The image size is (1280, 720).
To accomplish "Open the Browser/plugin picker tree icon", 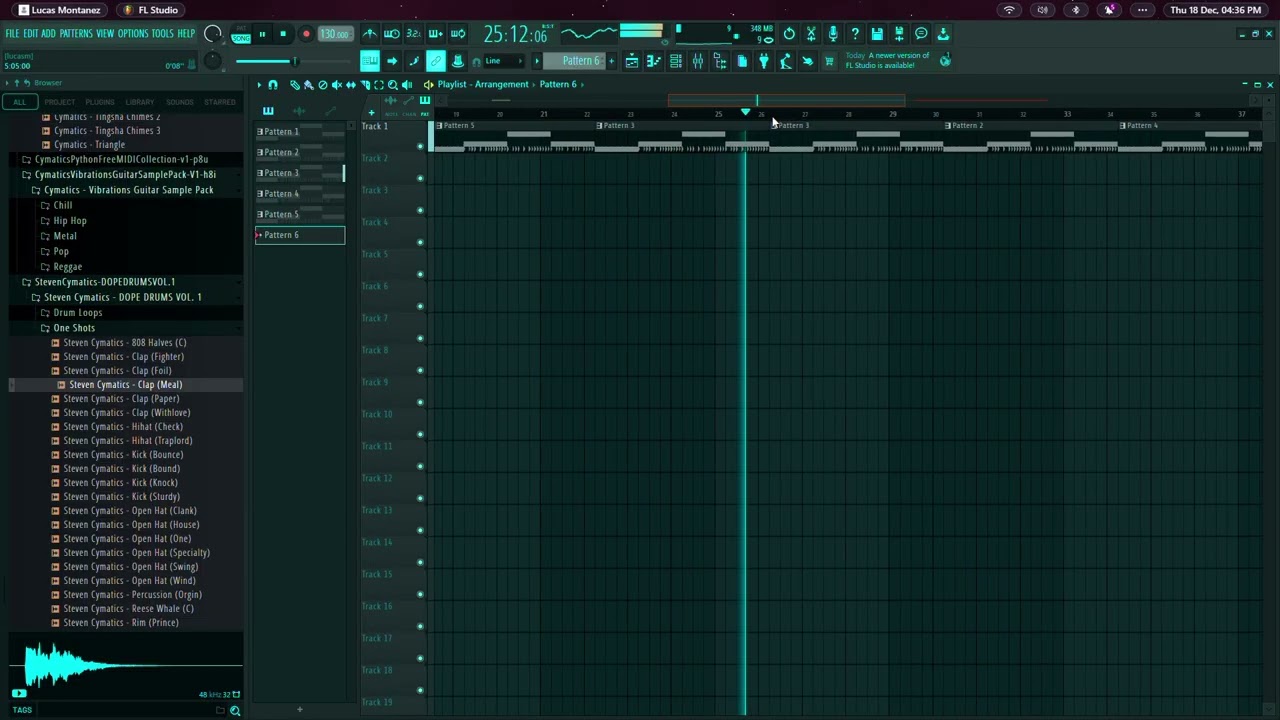I will (720, 62).
